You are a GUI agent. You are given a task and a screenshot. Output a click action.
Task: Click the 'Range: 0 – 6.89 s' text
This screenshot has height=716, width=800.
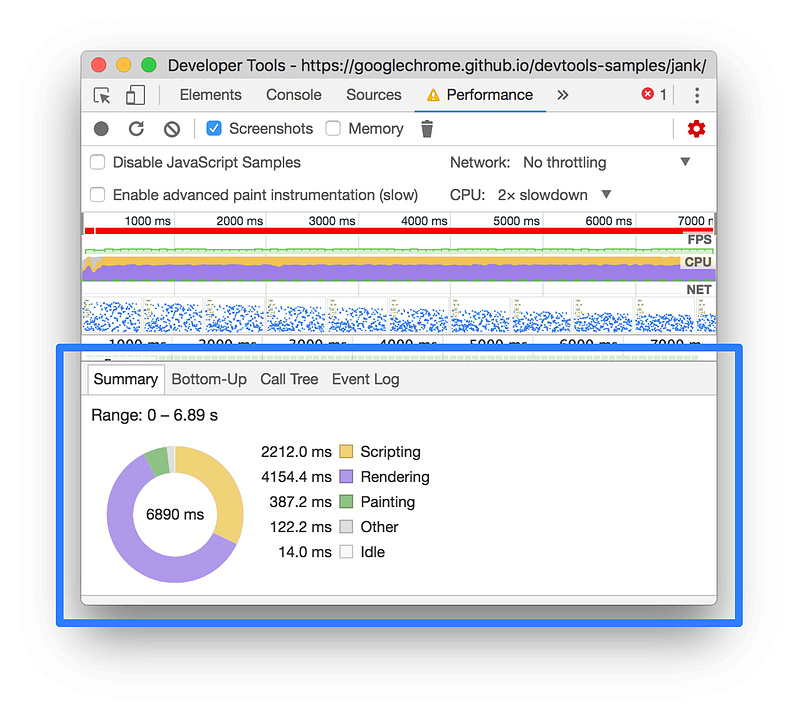click(x=155, y=415)
